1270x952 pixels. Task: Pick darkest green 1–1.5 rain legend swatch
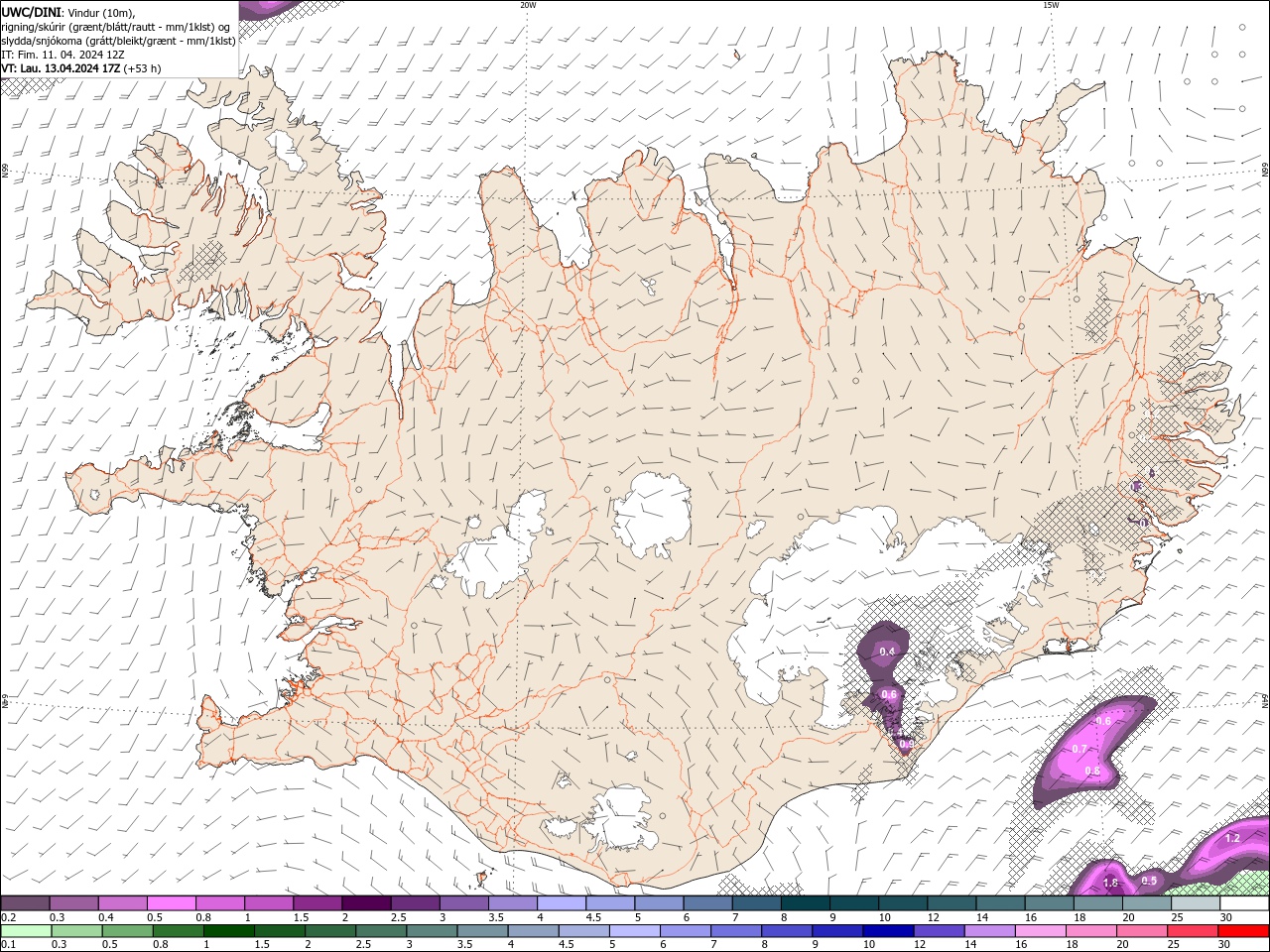(x=228, y=931)
